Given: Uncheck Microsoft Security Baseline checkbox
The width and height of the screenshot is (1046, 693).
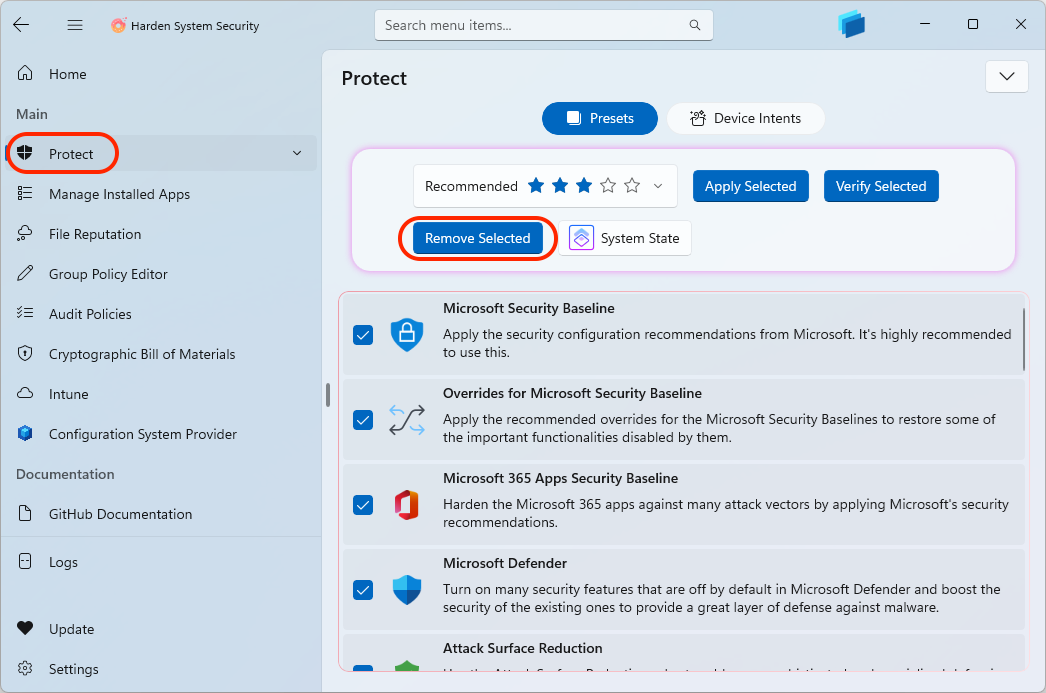Looking at the screenshot, I should click(x=363, y=335).
